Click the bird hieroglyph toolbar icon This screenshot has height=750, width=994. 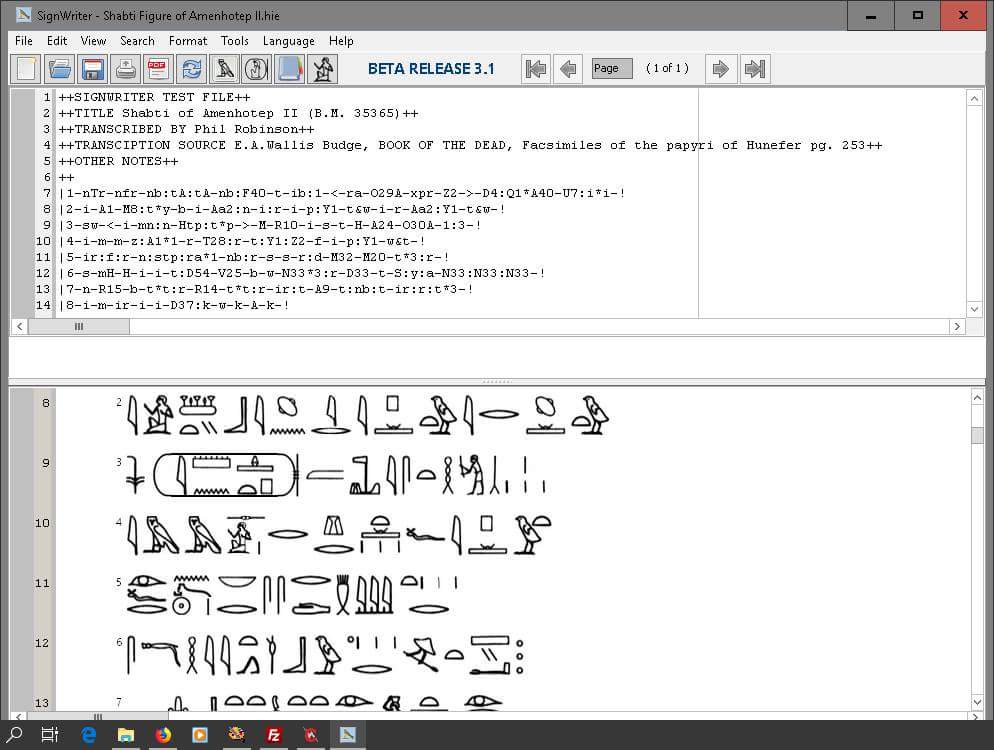(224, 68)
